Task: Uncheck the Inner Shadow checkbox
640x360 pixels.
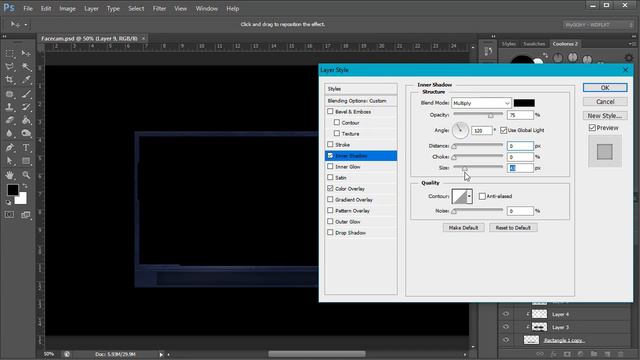Action: point(330,156)
